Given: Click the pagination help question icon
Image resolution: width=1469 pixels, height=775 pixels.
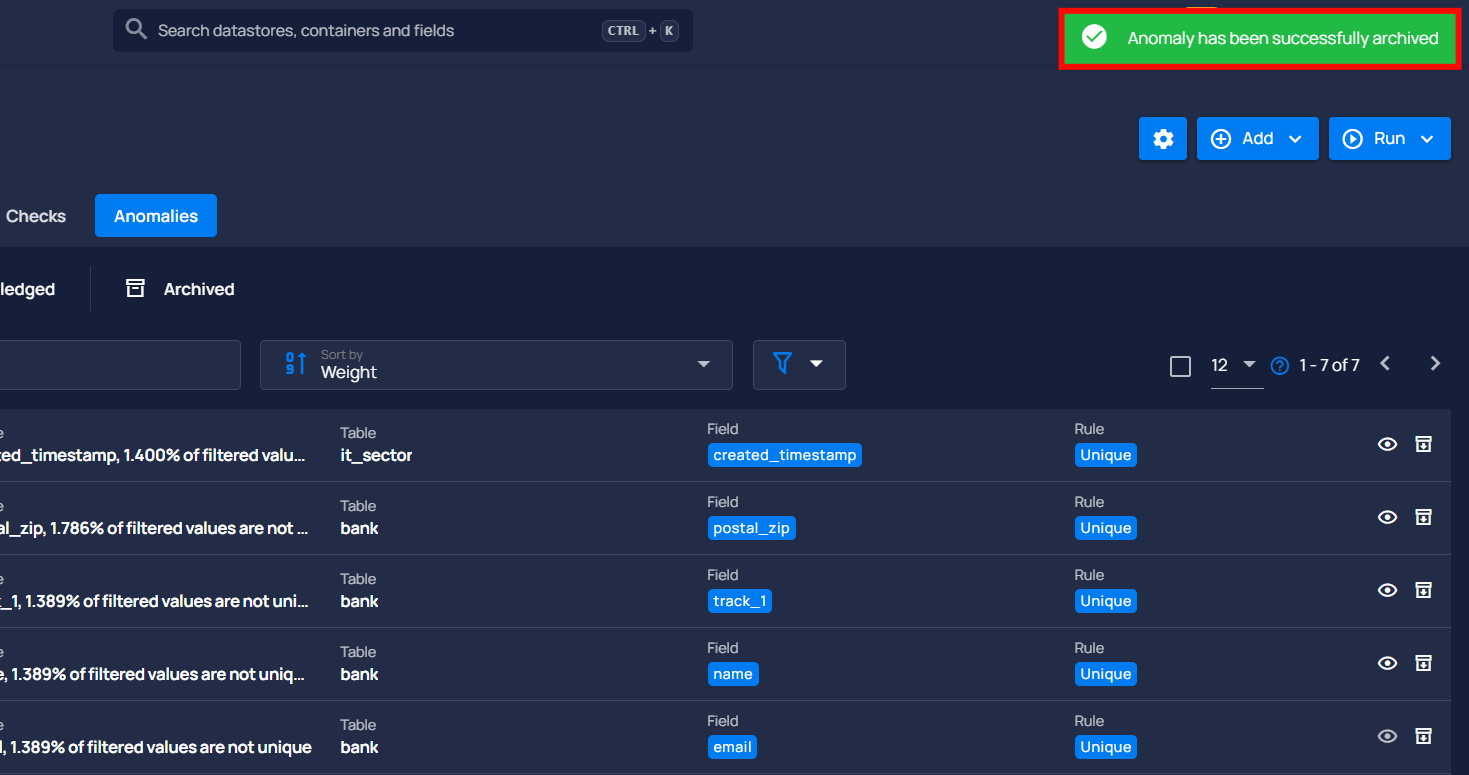Looking at the screenshot, I should tap(1280, 366).
